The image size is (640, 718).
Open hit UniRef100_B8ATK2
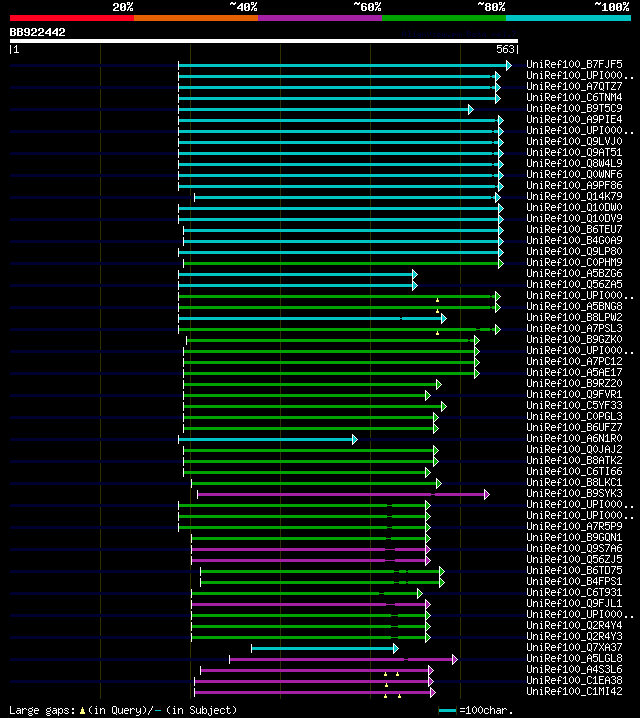pos(574,460)
